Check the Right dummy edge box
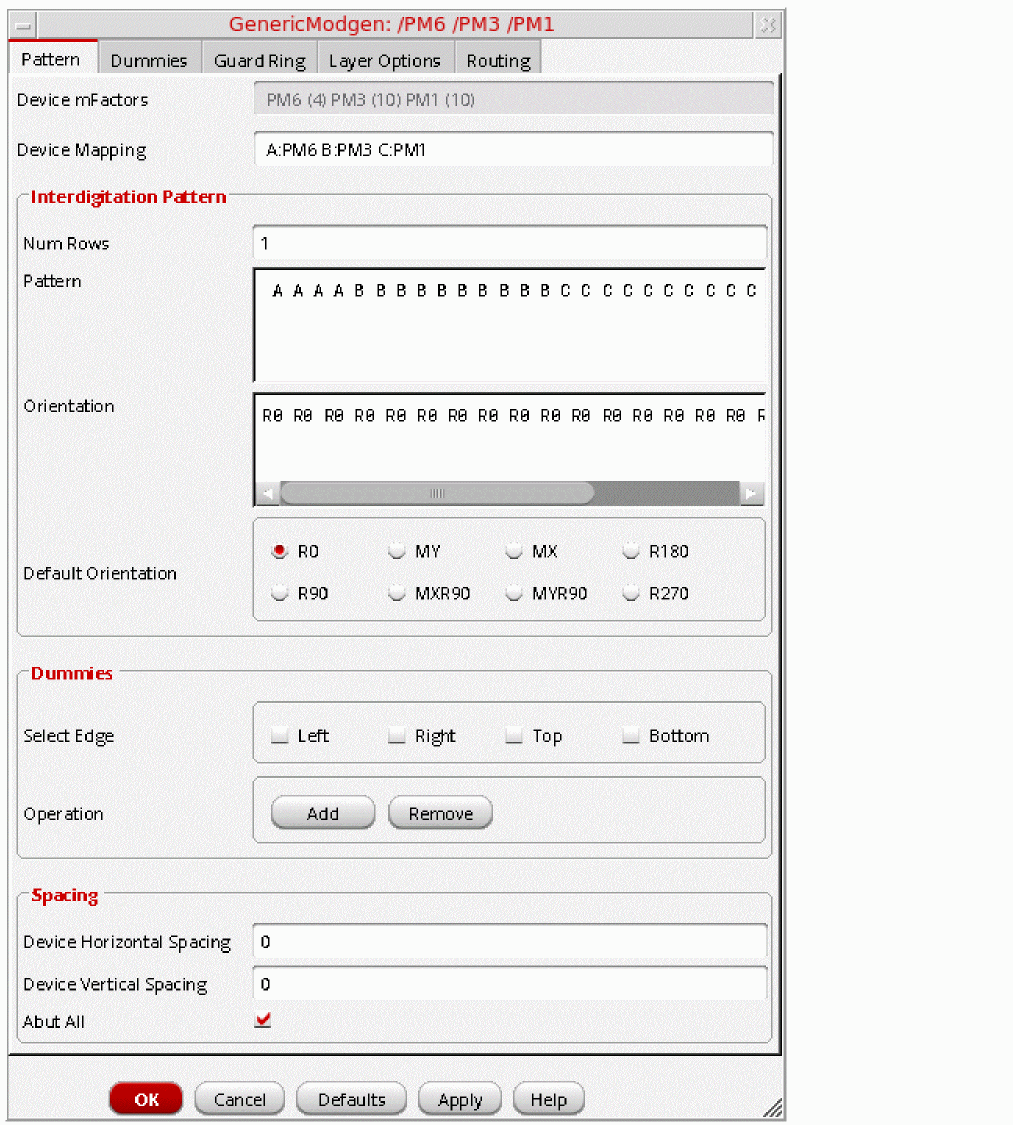Viewport: 1013px width, 1125px height. click(396, 735)
